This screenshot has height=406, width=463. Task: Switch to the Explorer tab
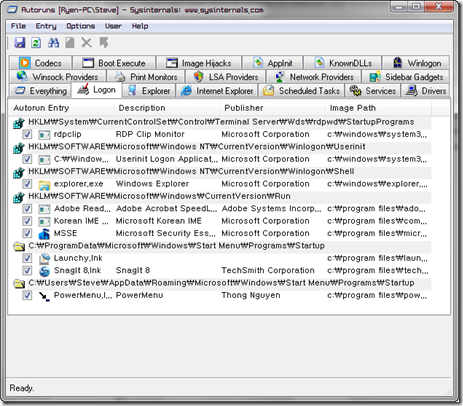pyautogui.click(x=149, y=91)
